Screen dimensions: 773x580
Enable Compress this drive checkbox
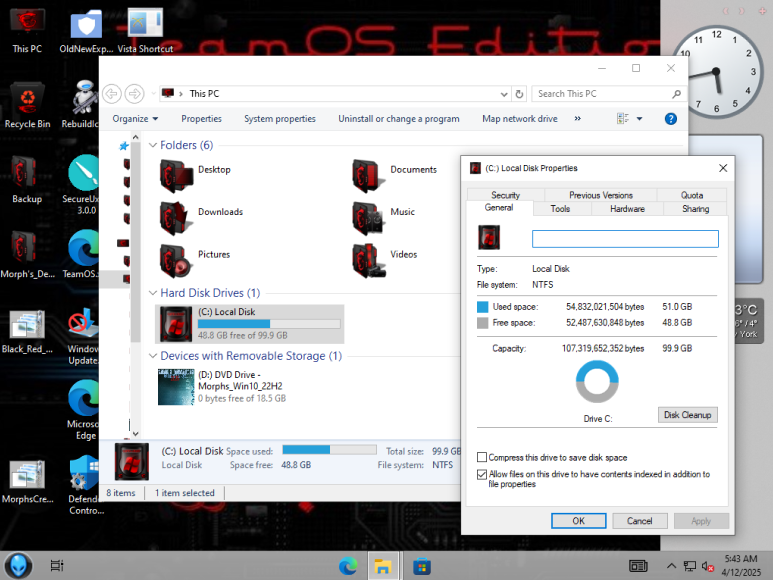click(x=482, y=457)
